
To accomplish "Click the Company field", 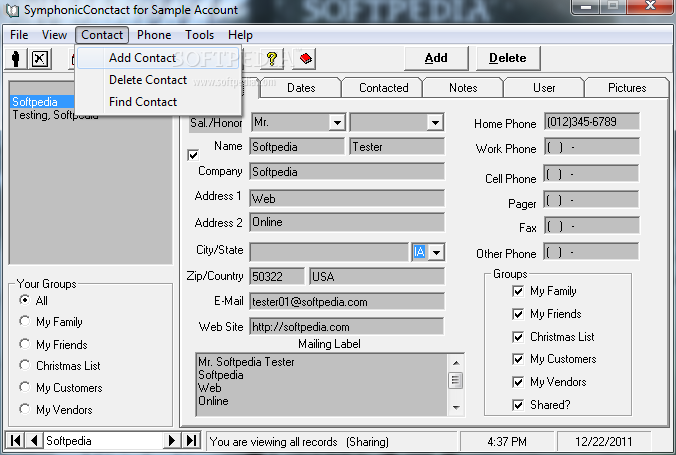I will pyautogui.click(x=347, y=172).
